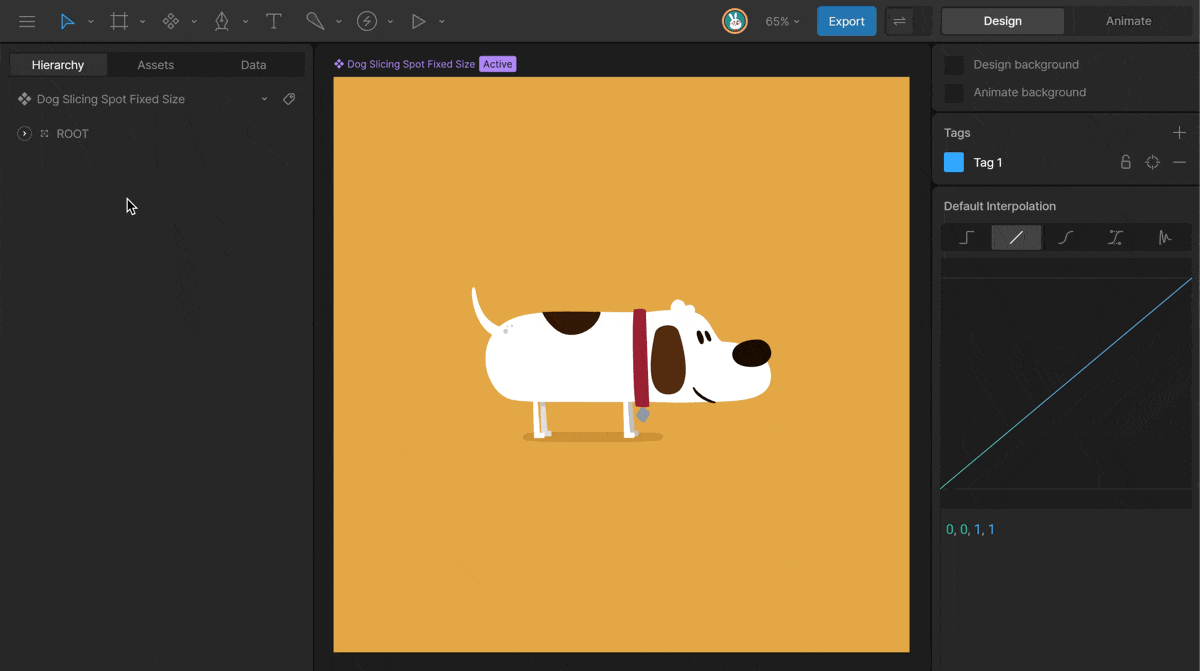Open the 65% zoom level dropdown

click(782, 21)
